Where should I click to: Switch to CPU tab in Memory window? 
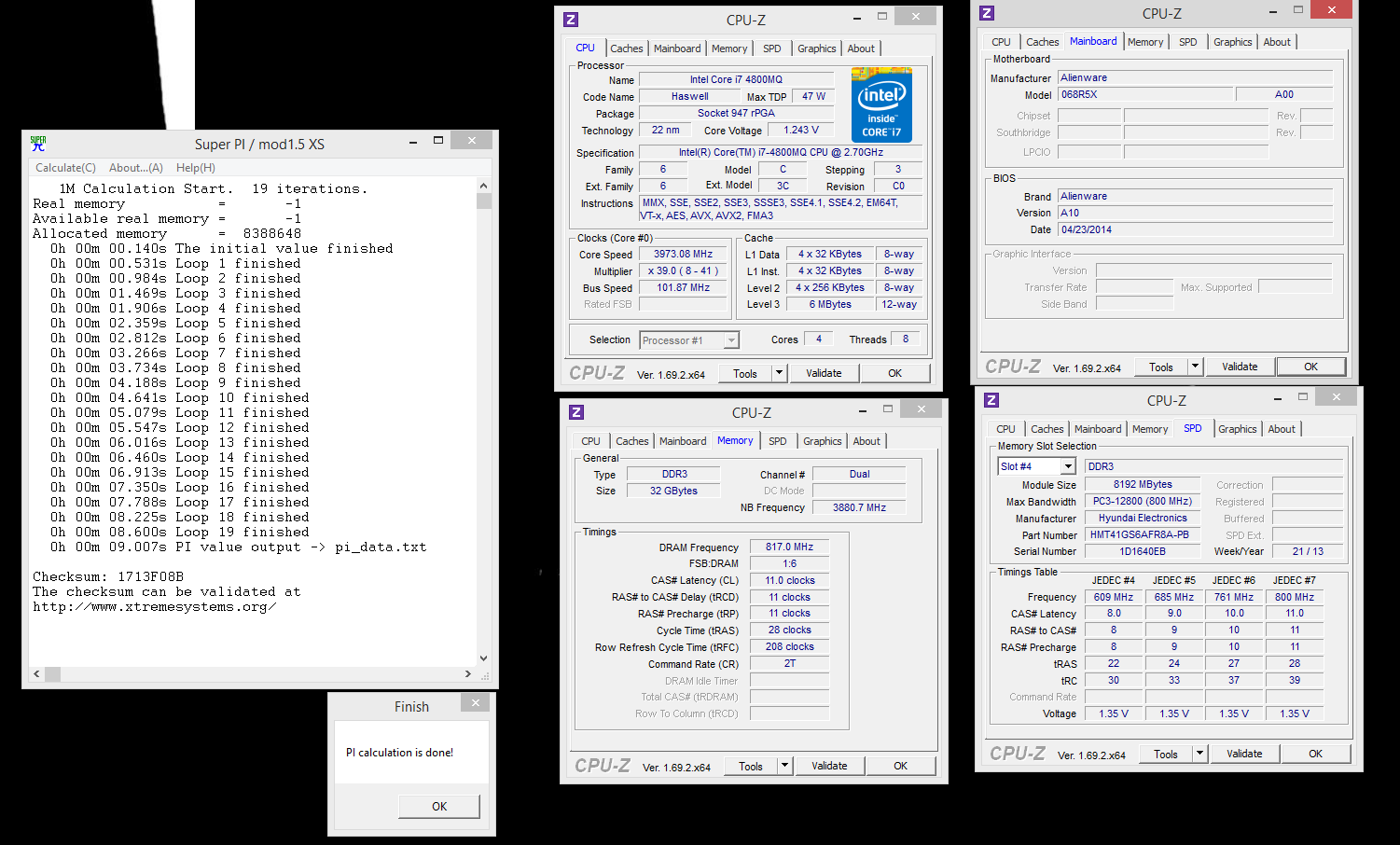coord(591,441)
